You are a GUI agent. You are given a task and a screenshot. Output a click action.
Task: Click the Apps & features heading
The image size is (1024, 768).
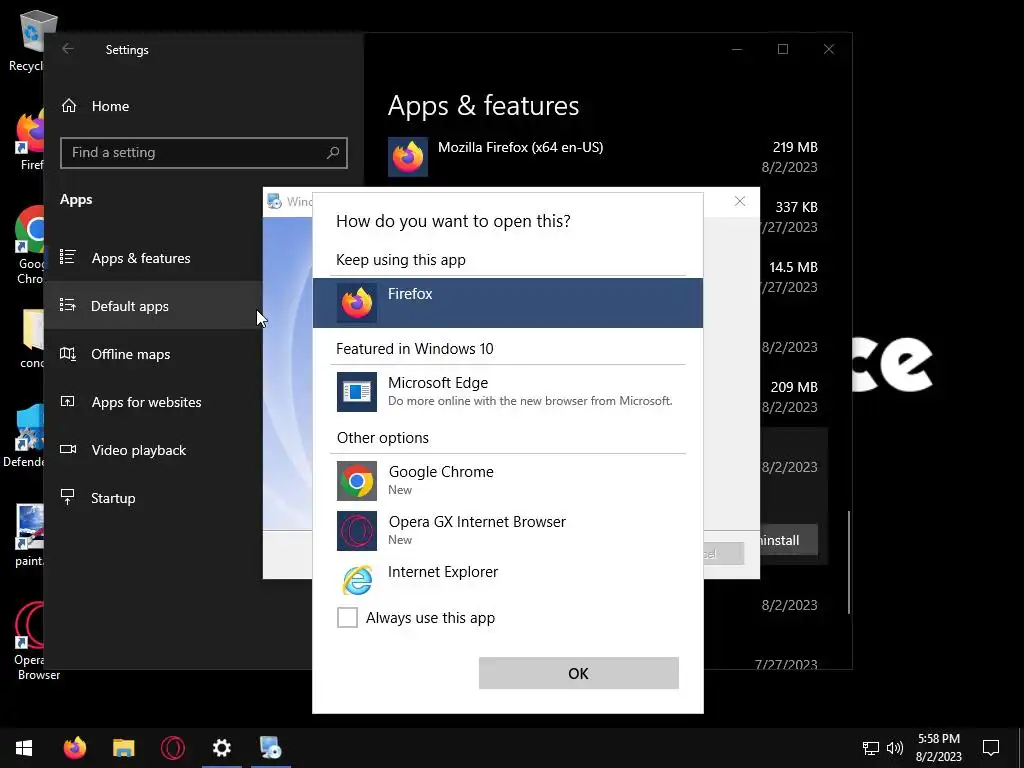pyautogui.click(x=483, y=105)
